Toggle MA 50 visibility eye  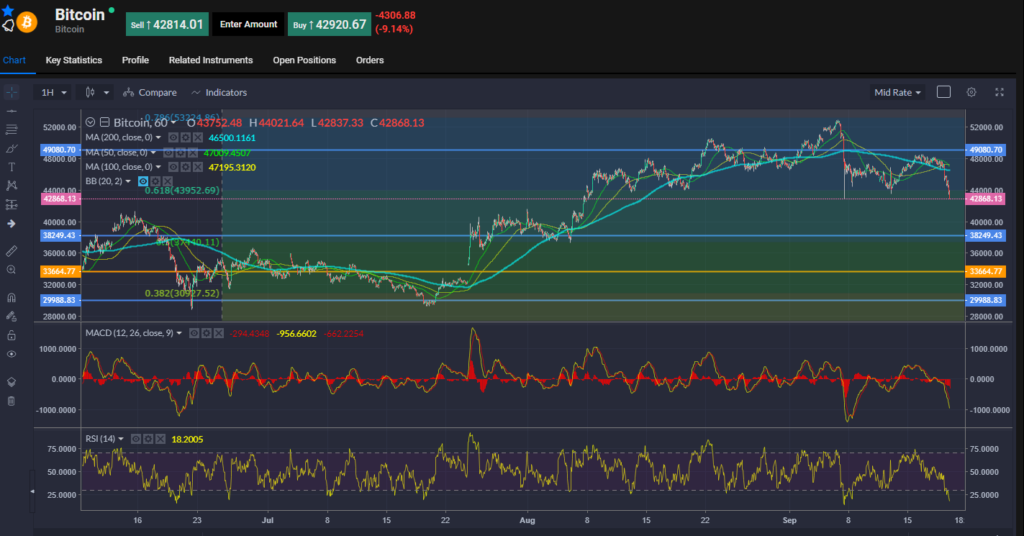tap(168, 153)
